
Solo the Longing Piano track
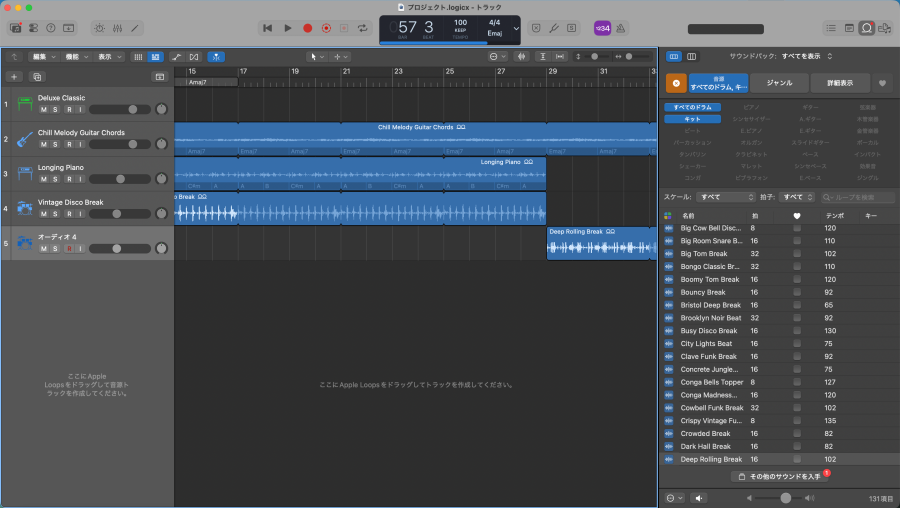(x=56, y=179)
